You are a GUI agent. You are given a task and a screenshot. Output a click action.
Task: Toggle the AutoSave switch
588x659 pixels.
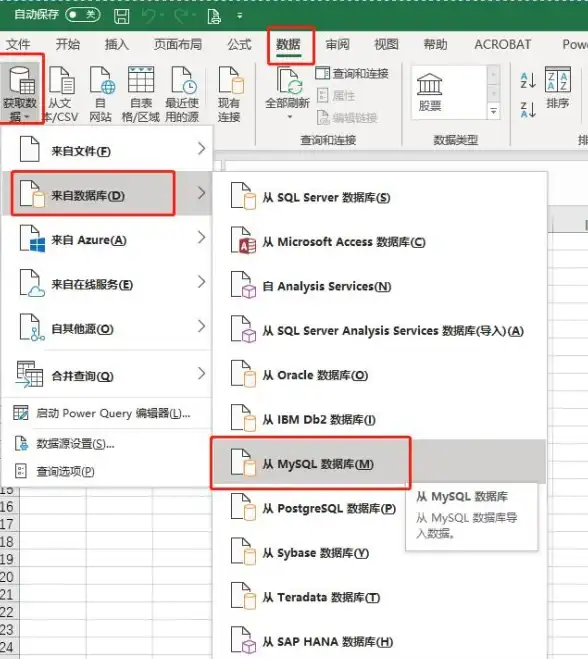click(83, 15)
